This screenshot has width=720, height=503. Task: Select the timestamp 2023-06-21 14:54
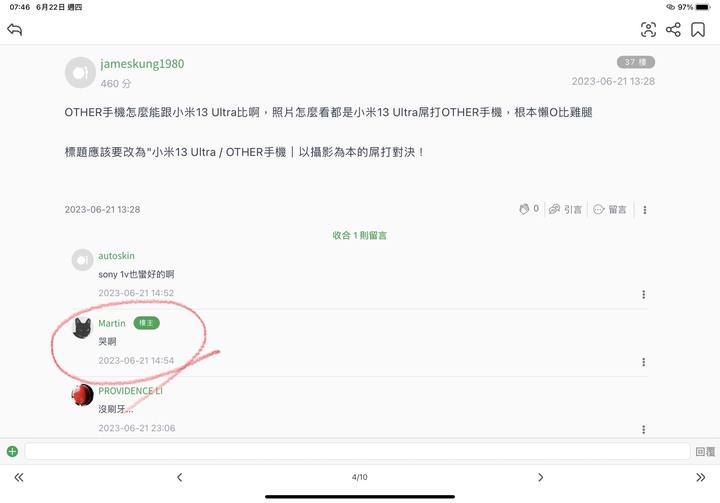(136, 361)
